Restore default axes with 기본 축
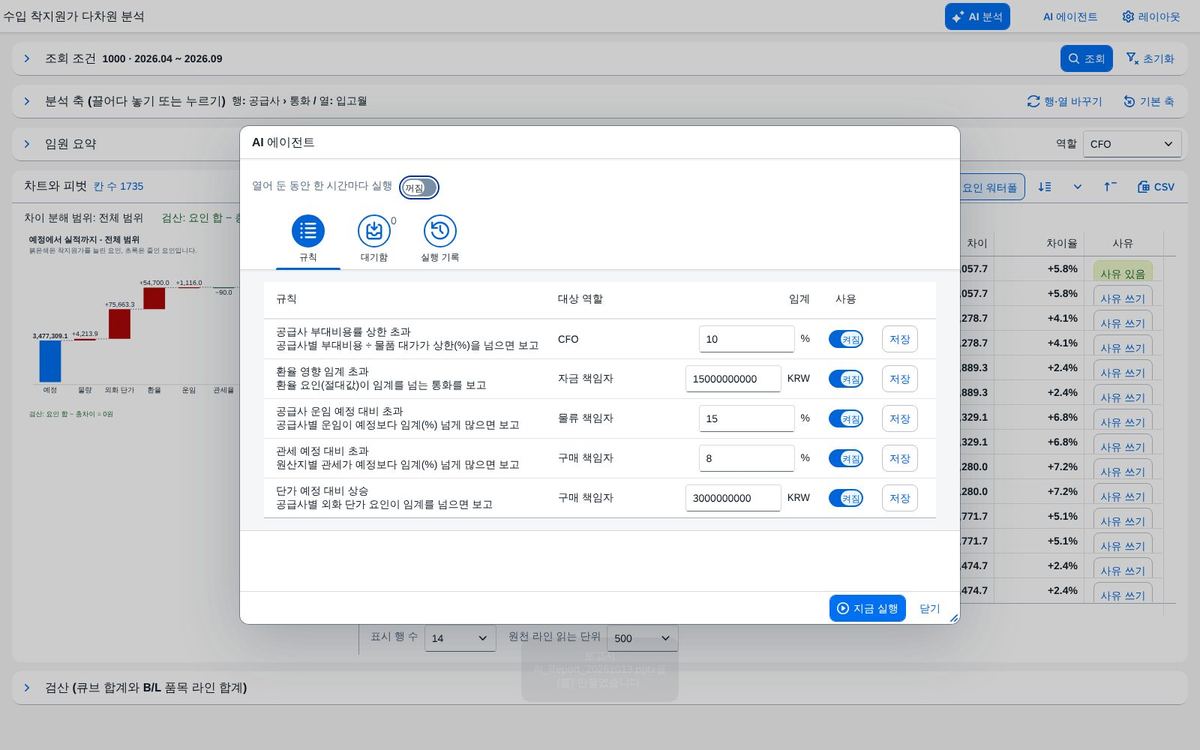 pyautogui.click(x=1149, y=102)
